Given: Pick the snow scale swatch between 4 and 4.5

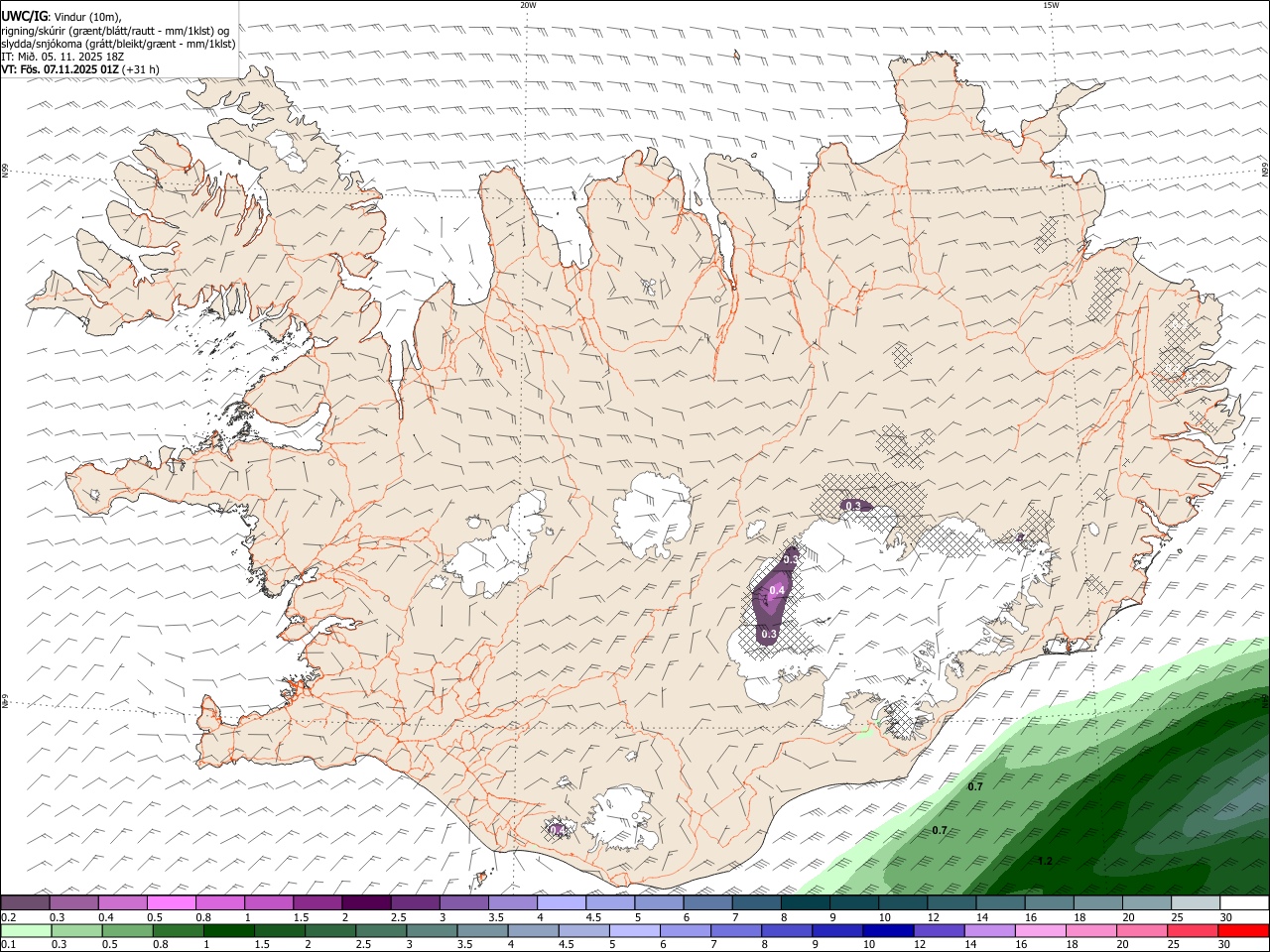Looking at the screenshot, I should tap(562, 902).
